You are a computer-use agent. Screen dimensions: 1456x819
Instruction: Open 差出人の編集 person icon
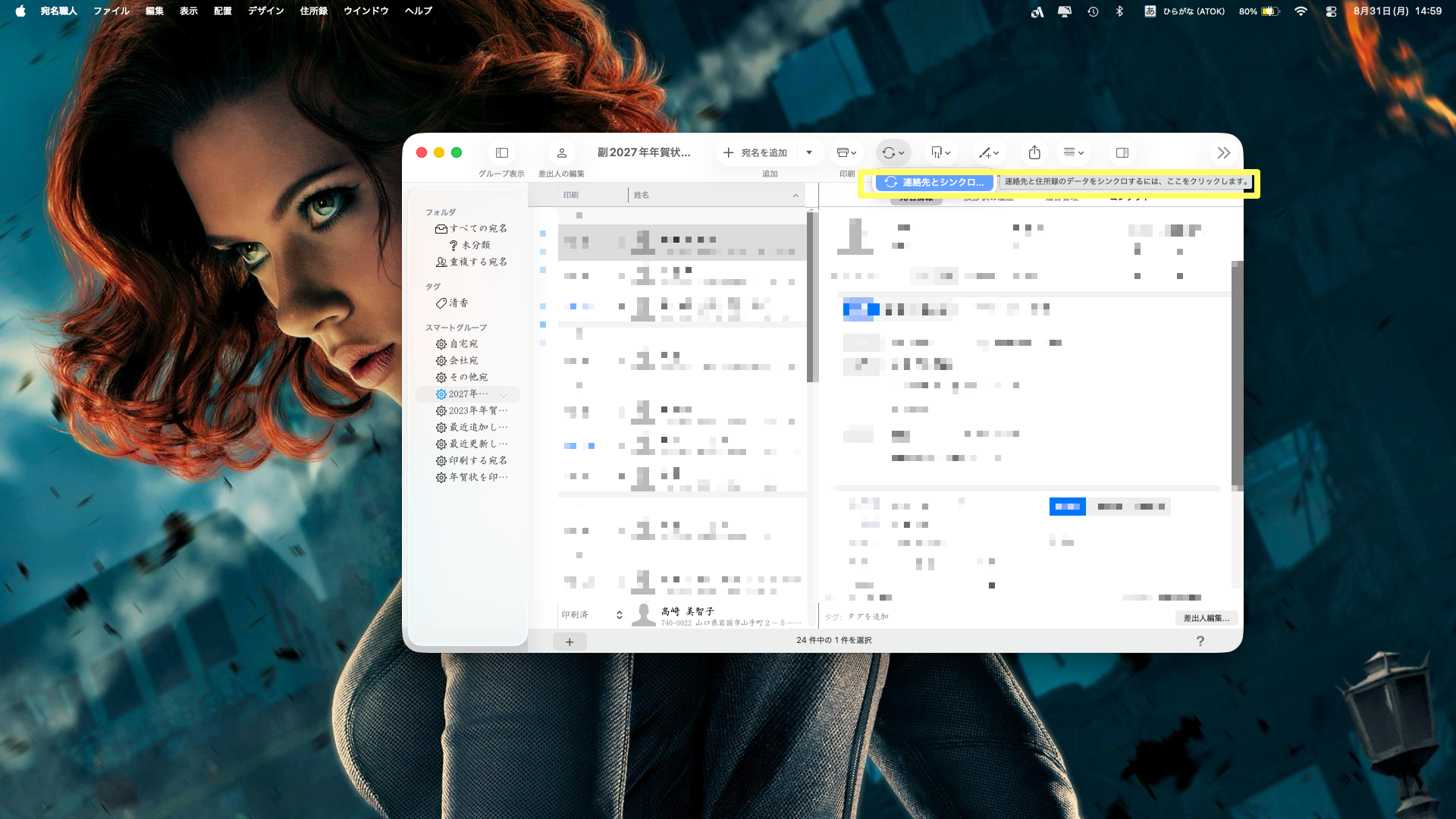[562, 152]
